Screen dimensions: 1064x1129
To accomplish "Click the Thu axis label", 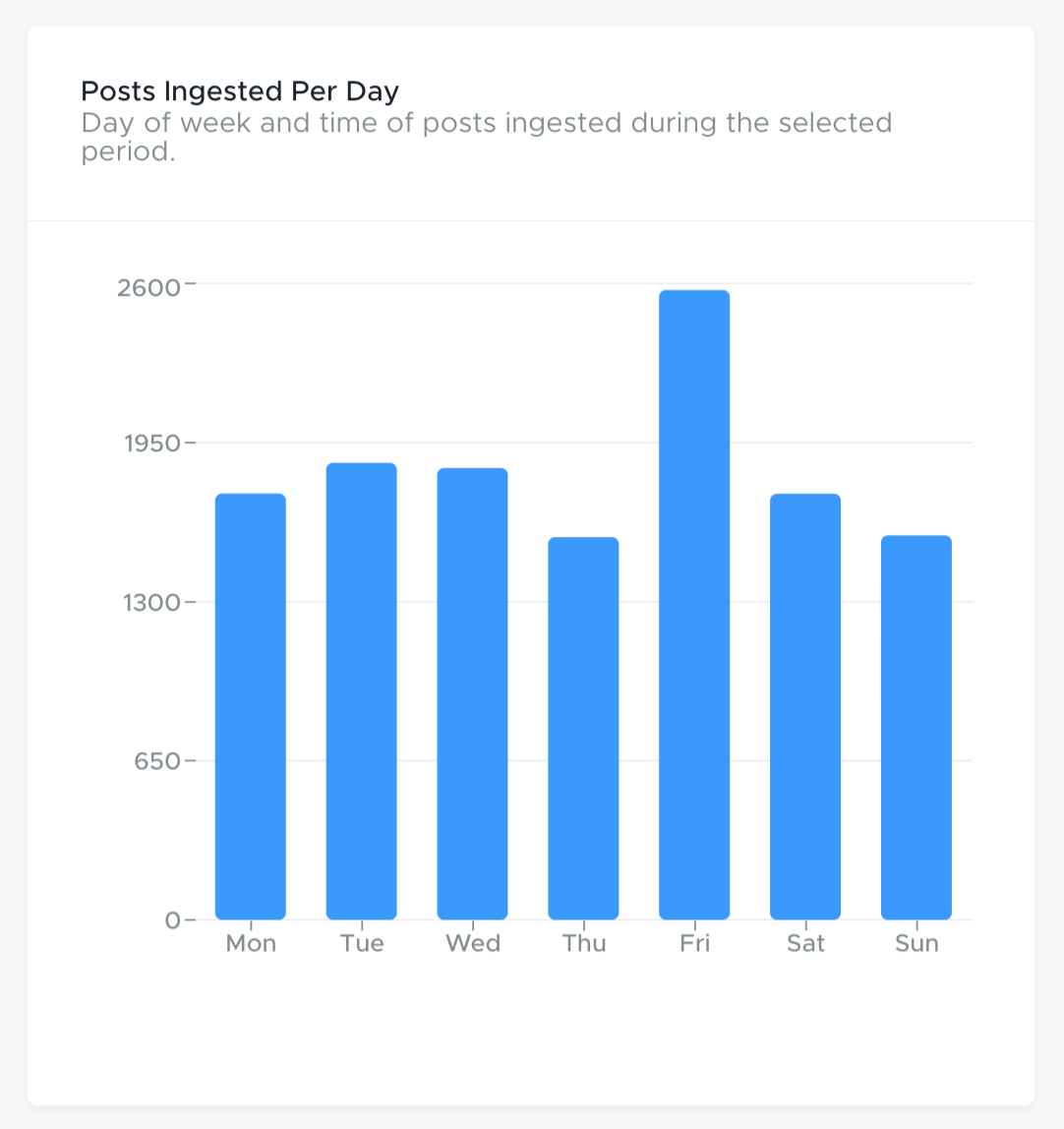I will [584, 943].
